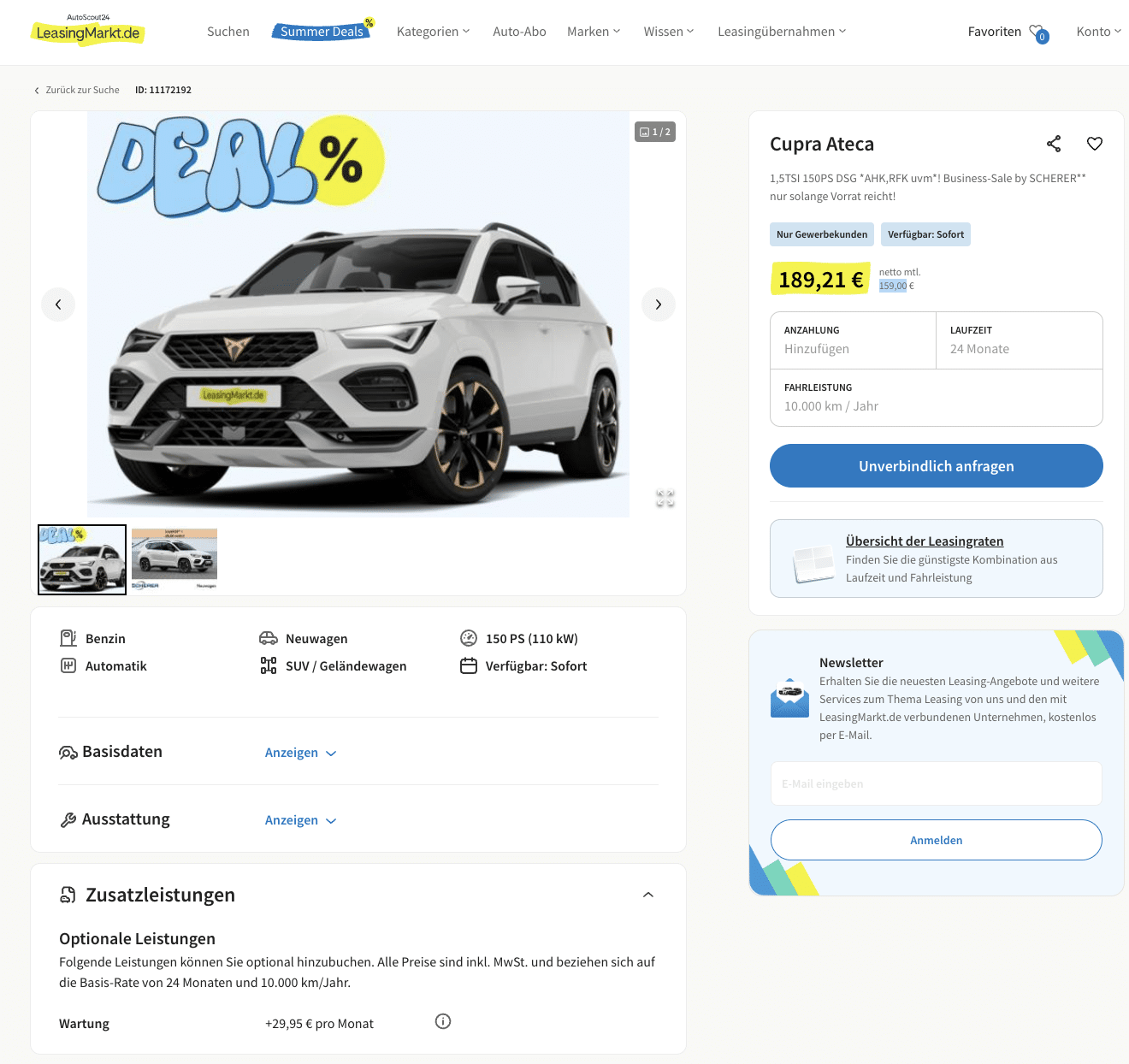Image resolution: width=1129 pixels, height=1064 pixels.
Task: Click the Unverbindlich anfragen button
Action: [937, 465]
